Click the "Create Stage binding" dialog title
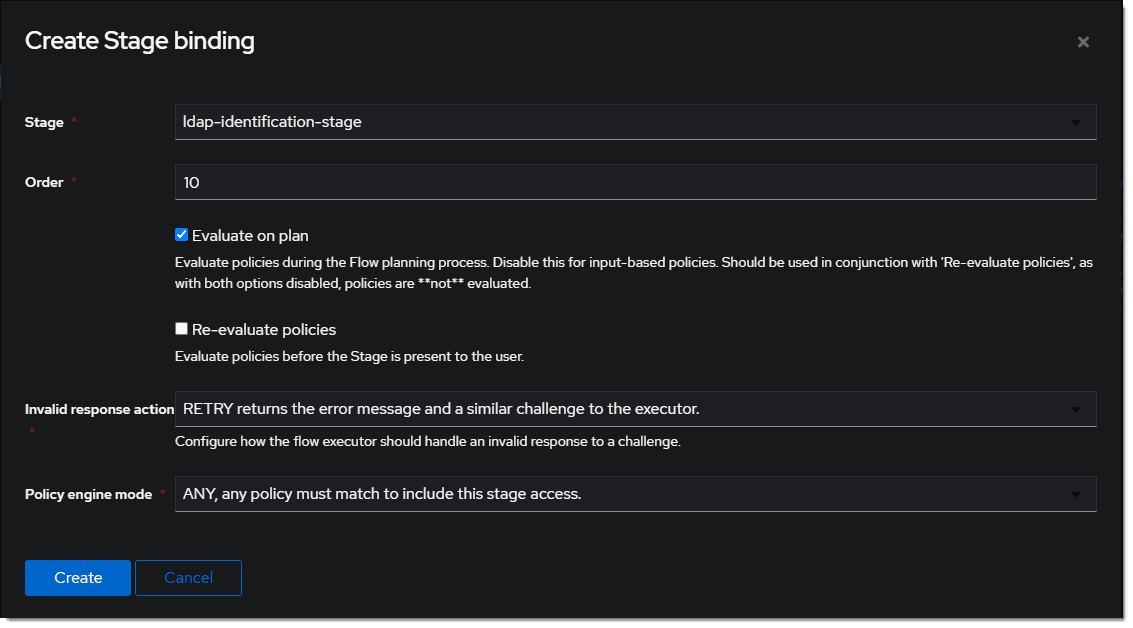The image size is (1133, 628). click(x=140, y=41)
